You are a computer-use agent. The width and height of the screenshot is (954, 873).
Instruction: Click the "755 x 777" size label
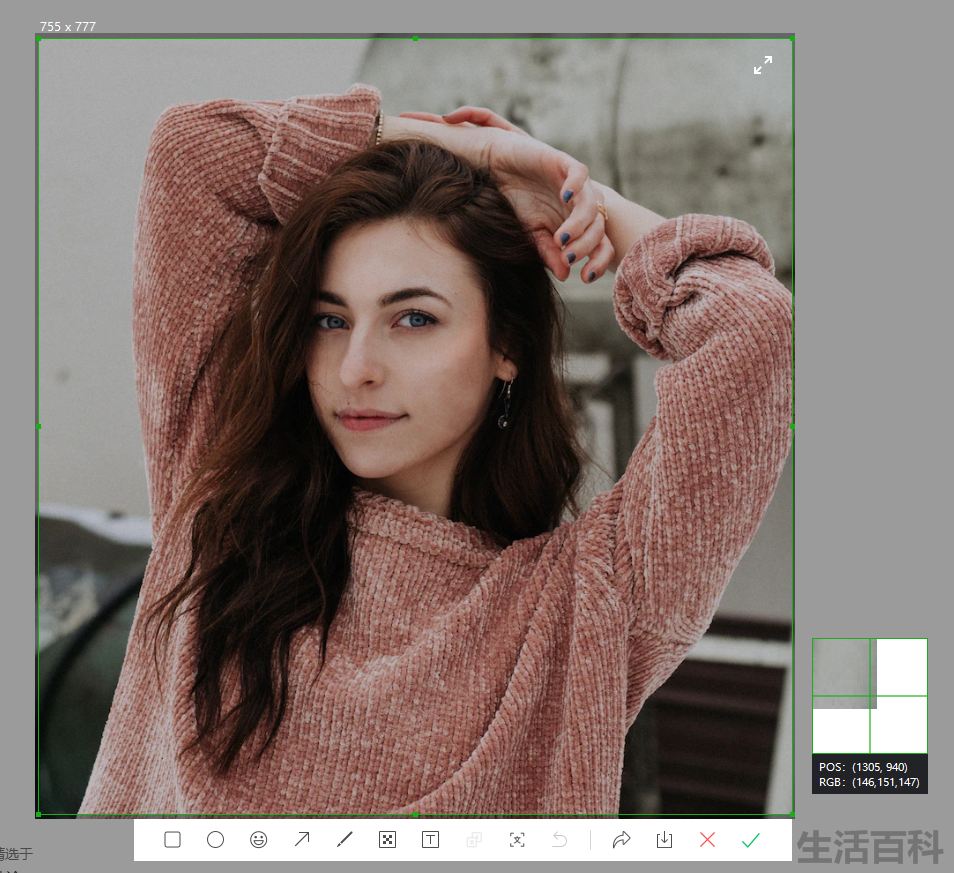(x=68, y=27)
